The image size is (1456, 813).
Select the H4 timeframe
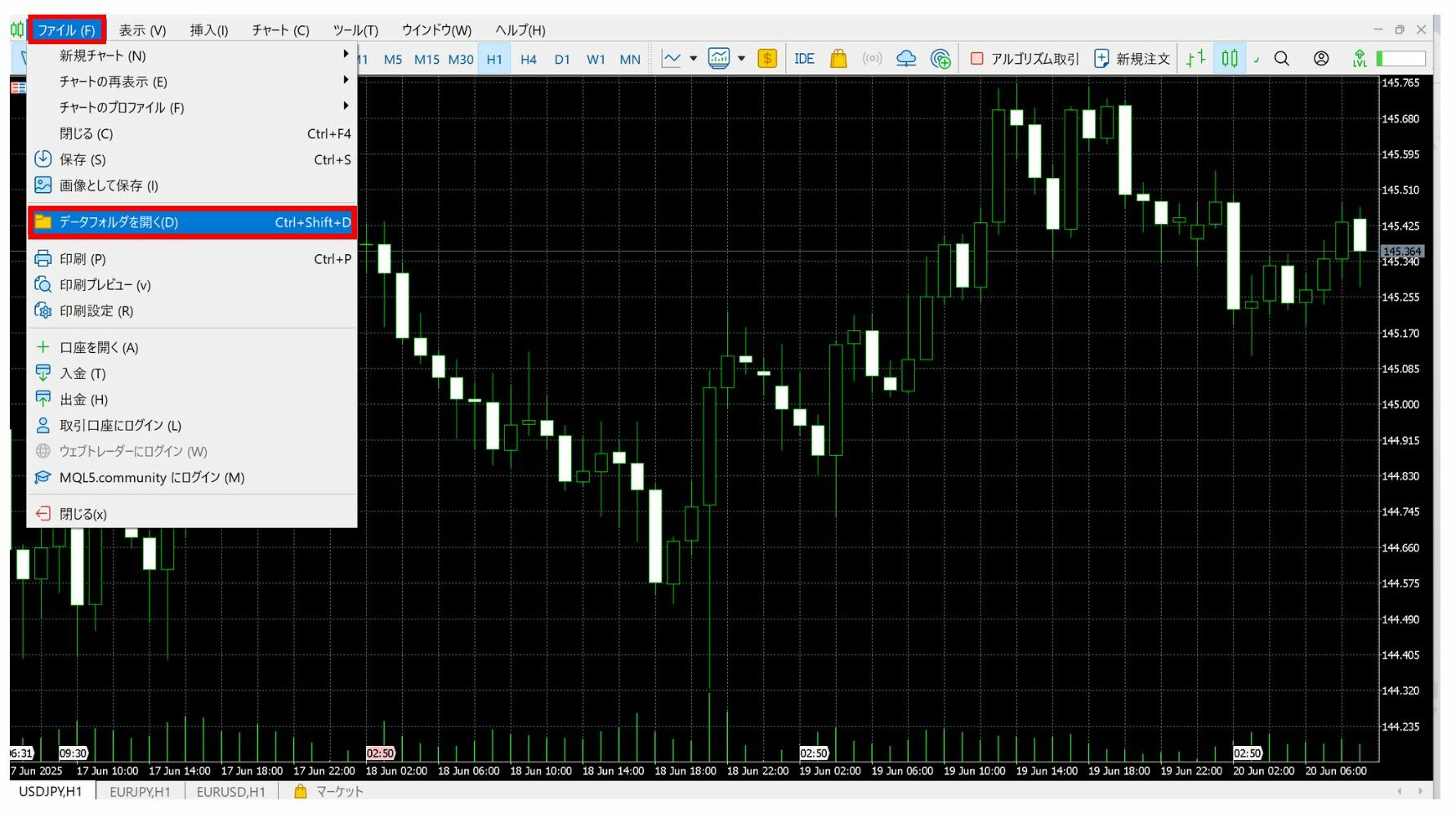tap(528, 60)
